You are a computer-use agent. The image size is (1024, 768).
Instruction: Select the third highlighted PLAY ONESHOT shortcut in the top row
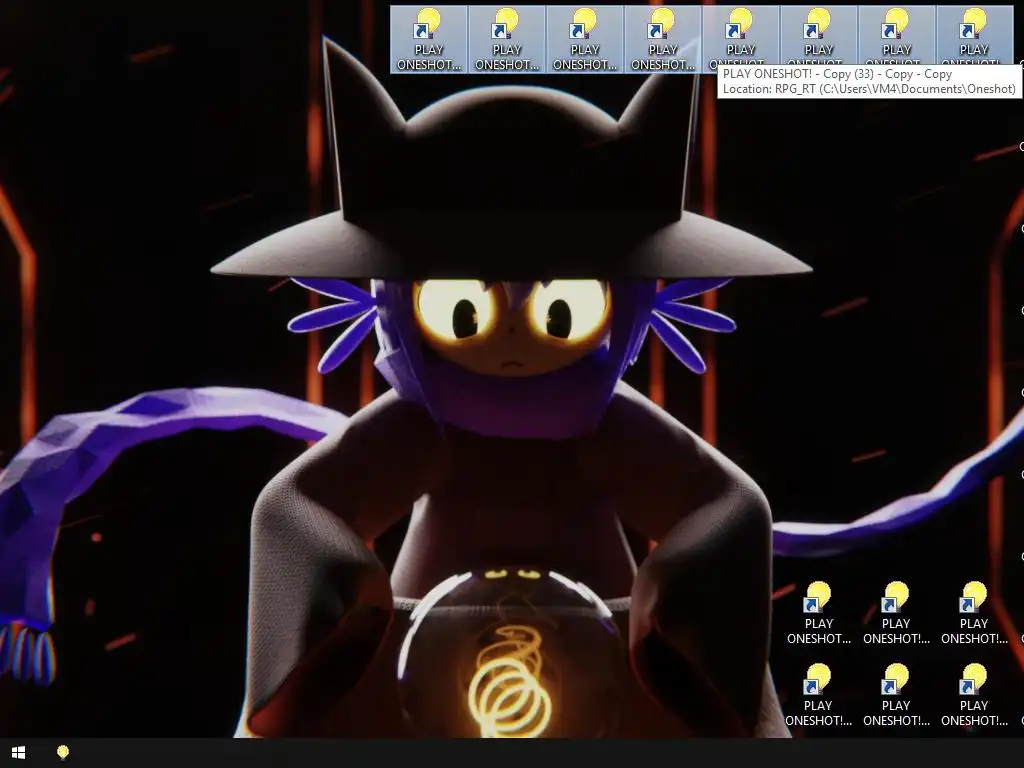coord(584,40)
